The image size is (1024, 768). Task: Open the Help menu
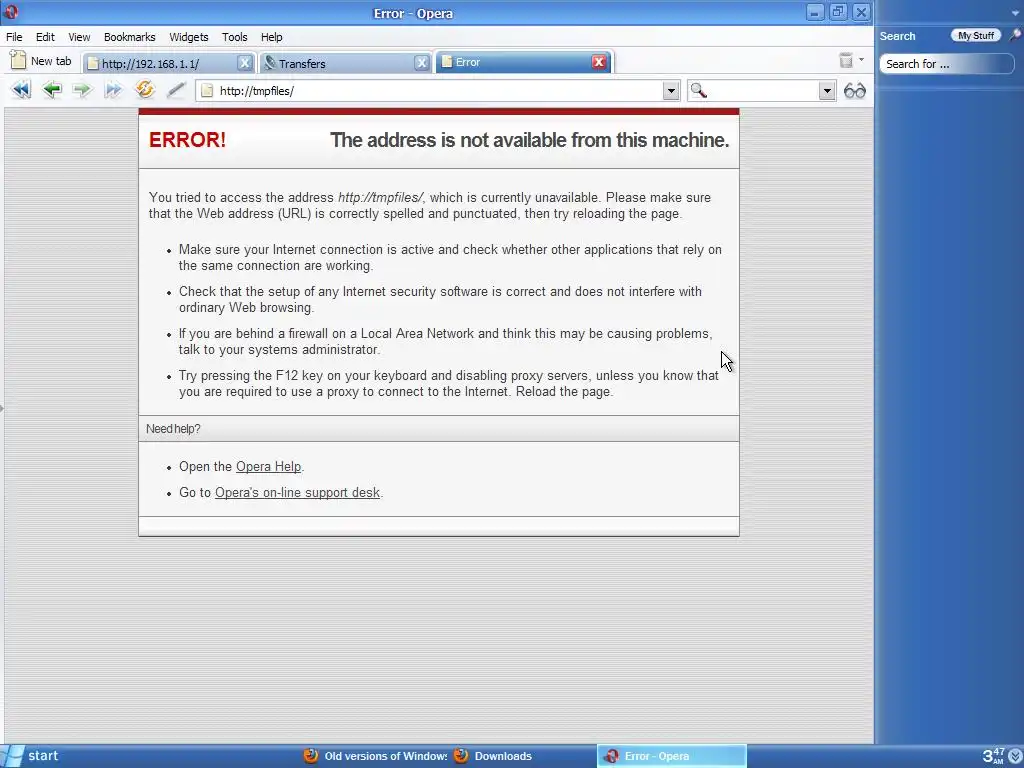(x=271, y=37)
